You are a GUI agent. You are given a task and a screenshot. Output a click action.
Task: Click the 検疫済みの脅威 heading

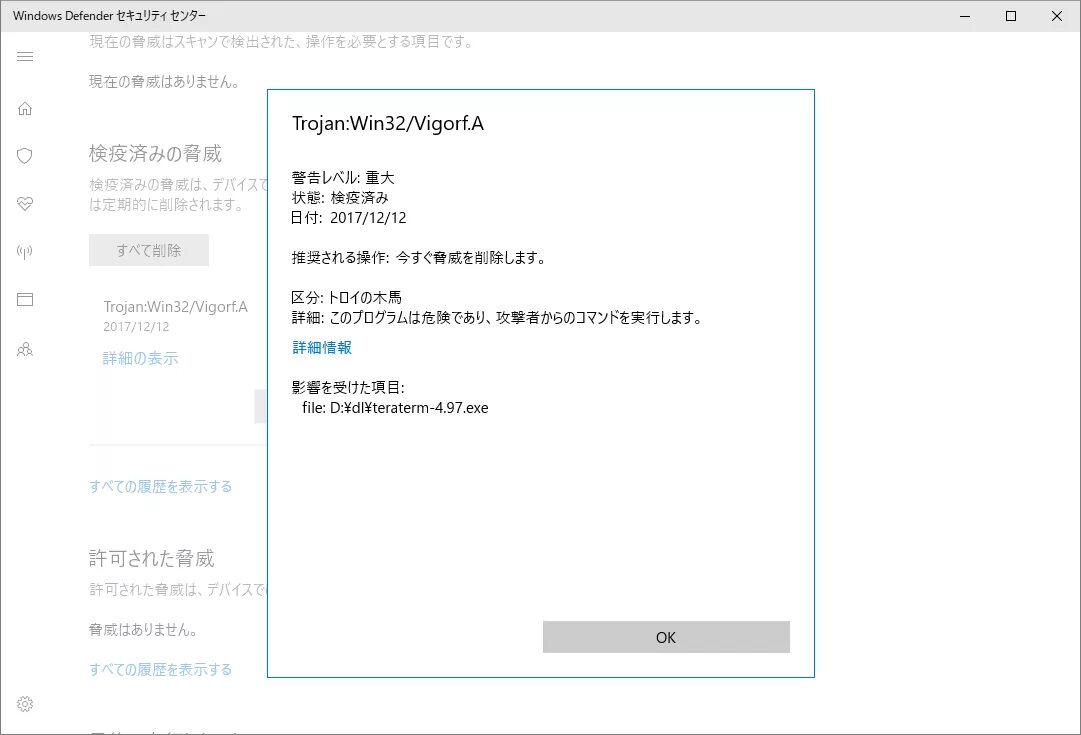point(155,154)
